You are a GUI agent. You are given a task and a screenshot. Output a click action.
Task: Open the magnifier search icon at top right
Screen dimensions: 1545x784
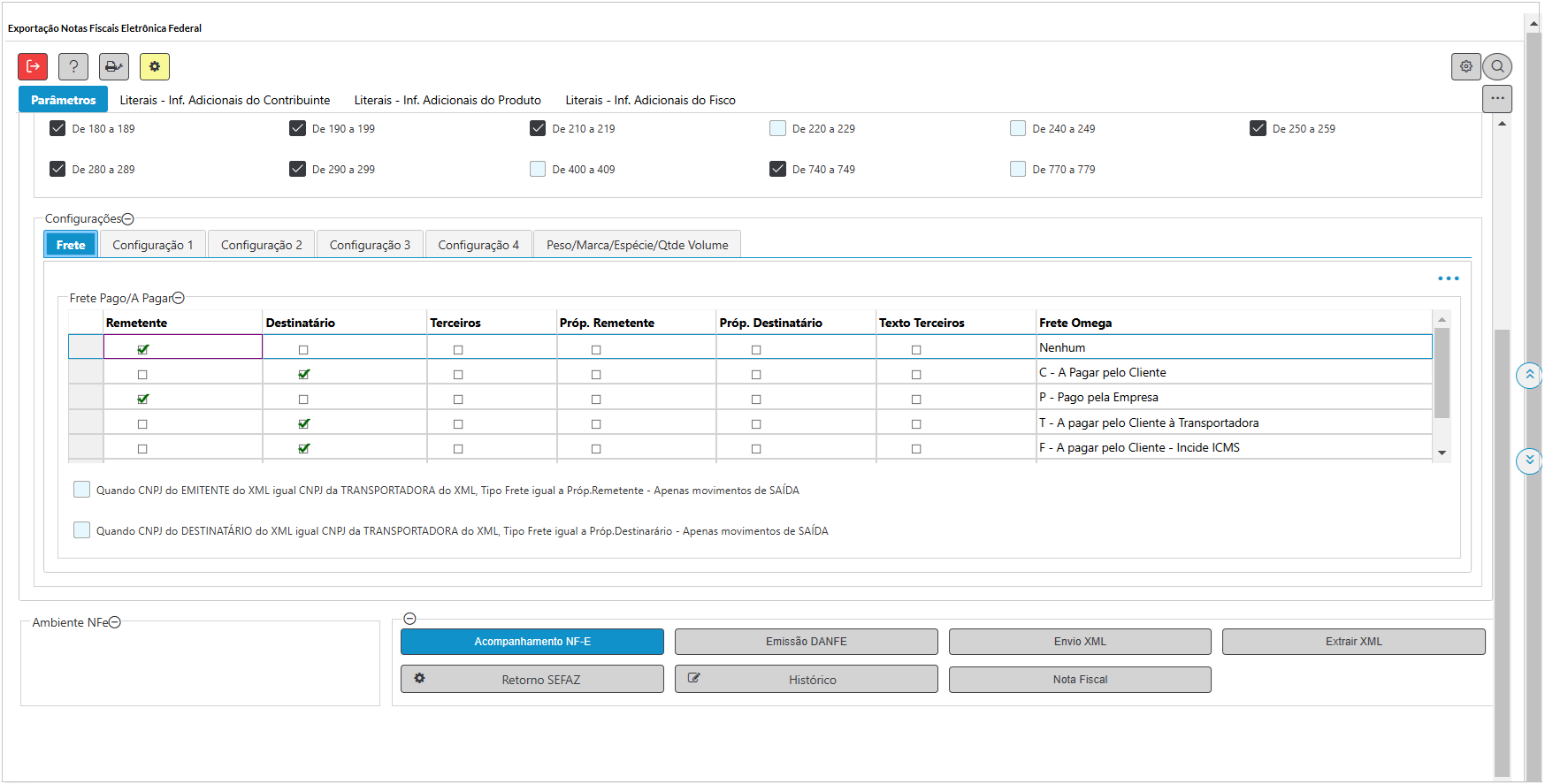[x=1497, y=66]
